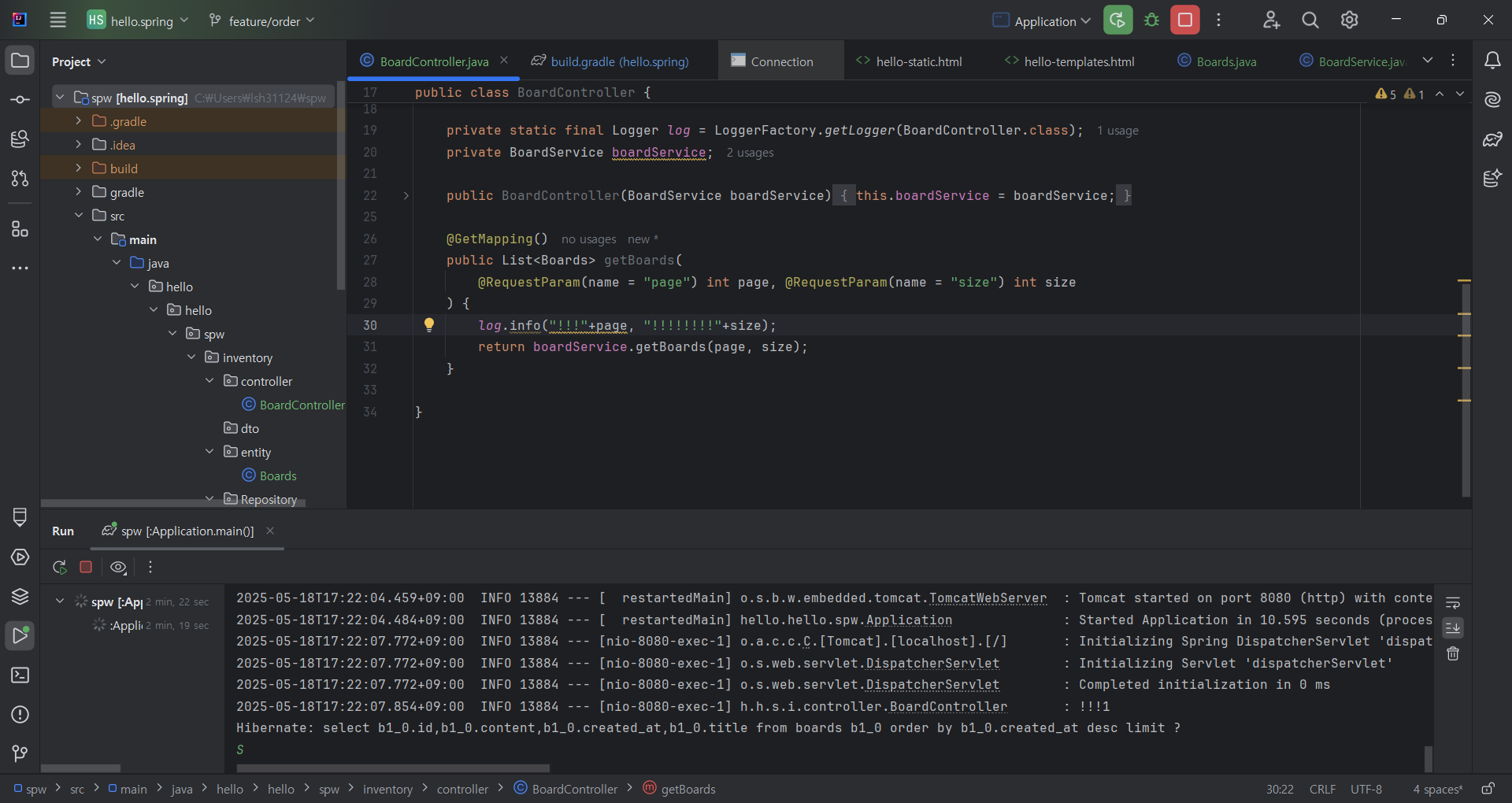This screenshot has width=1512, height=803.
Task: Open Code With Me icon
Action: pos(1271,20)
